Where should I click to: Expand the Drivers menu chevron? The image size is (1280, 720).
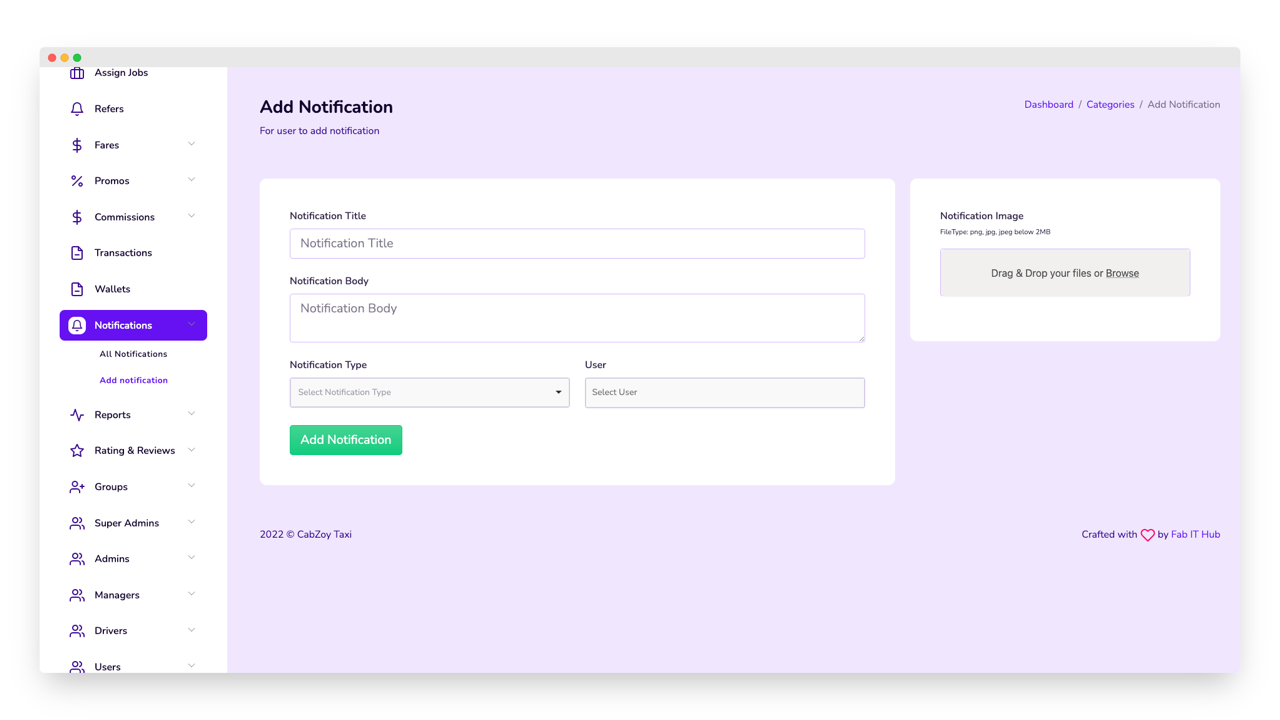click(x=191, y=630)
